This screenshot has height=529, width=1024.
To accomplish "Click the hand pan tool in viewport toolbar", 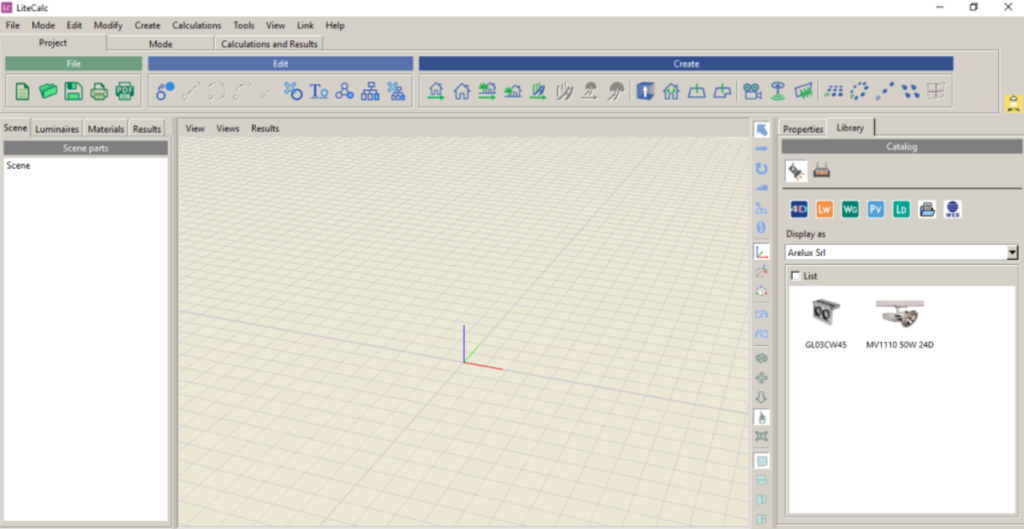I will tap(761, 417).
